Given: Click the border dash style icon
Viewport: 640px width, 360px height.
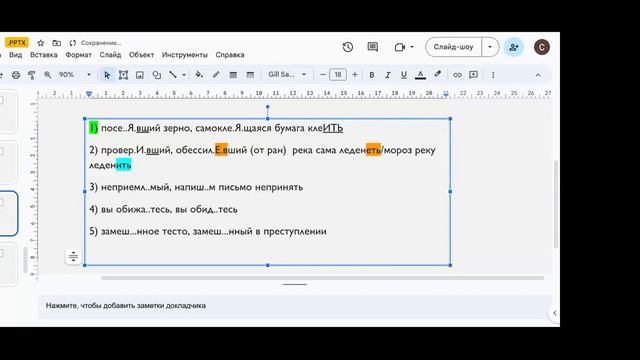Looking at the screenshot, I should (250, 75).
